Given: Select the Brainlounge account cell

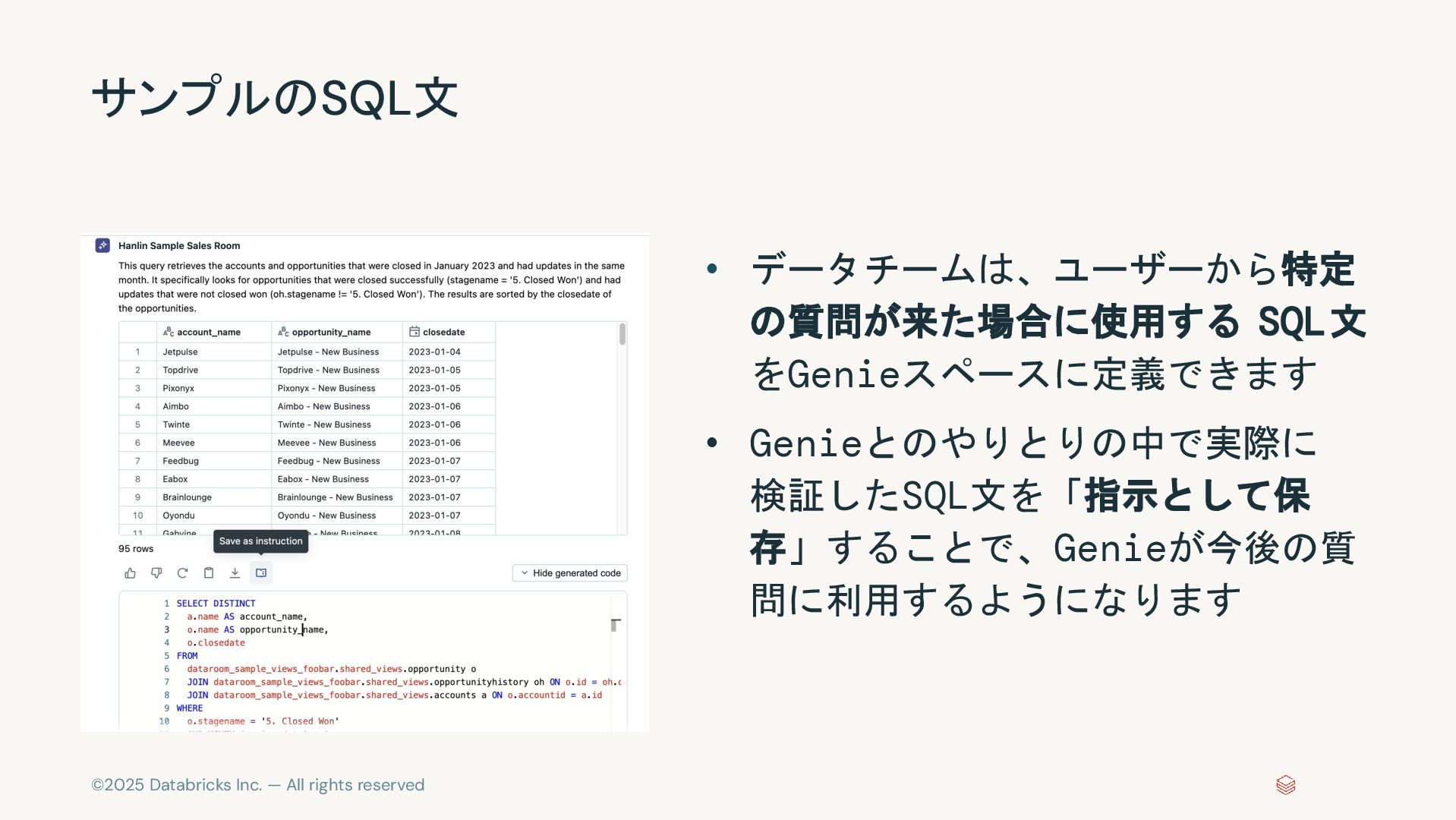Looking at the screenshot, I should 214,497.
